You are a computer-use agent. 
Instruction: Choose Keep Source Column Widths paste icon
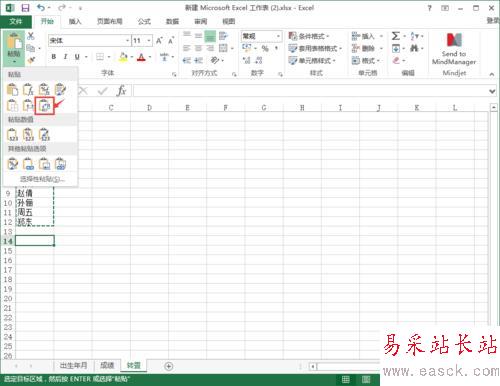[x=28, y=106]
